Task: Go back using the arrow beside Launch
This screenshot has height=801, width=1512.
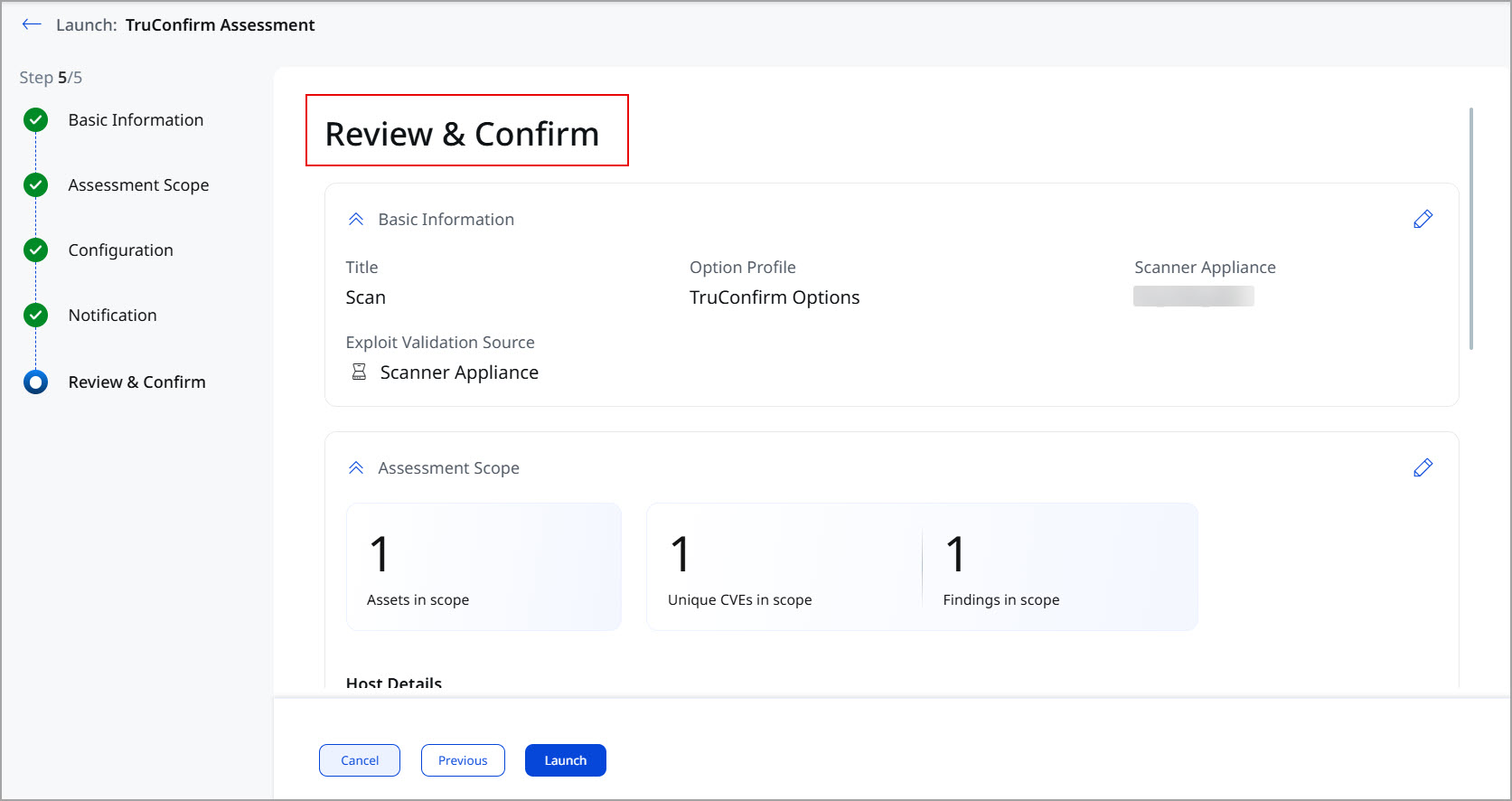Action: (32, 24)
